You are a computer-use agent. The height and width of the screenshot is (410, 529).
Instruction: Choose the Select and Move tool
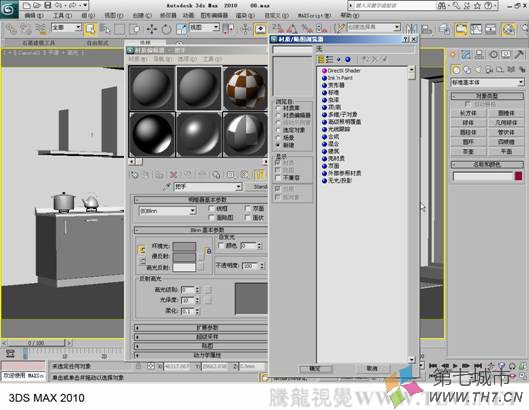151,29
